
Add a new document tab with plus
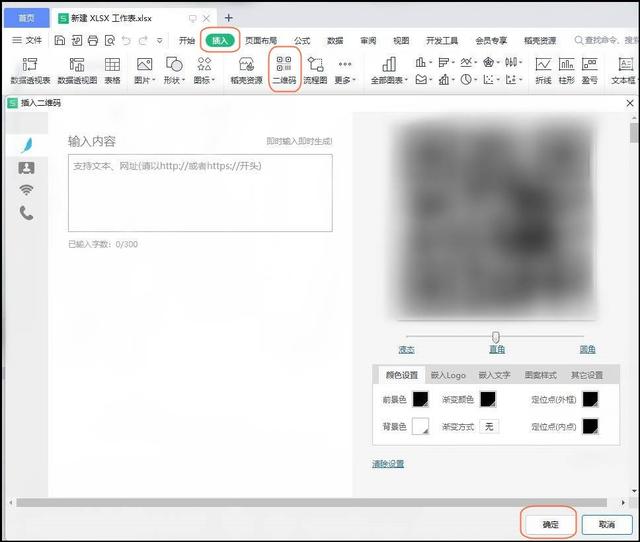(x=229, y=18)
